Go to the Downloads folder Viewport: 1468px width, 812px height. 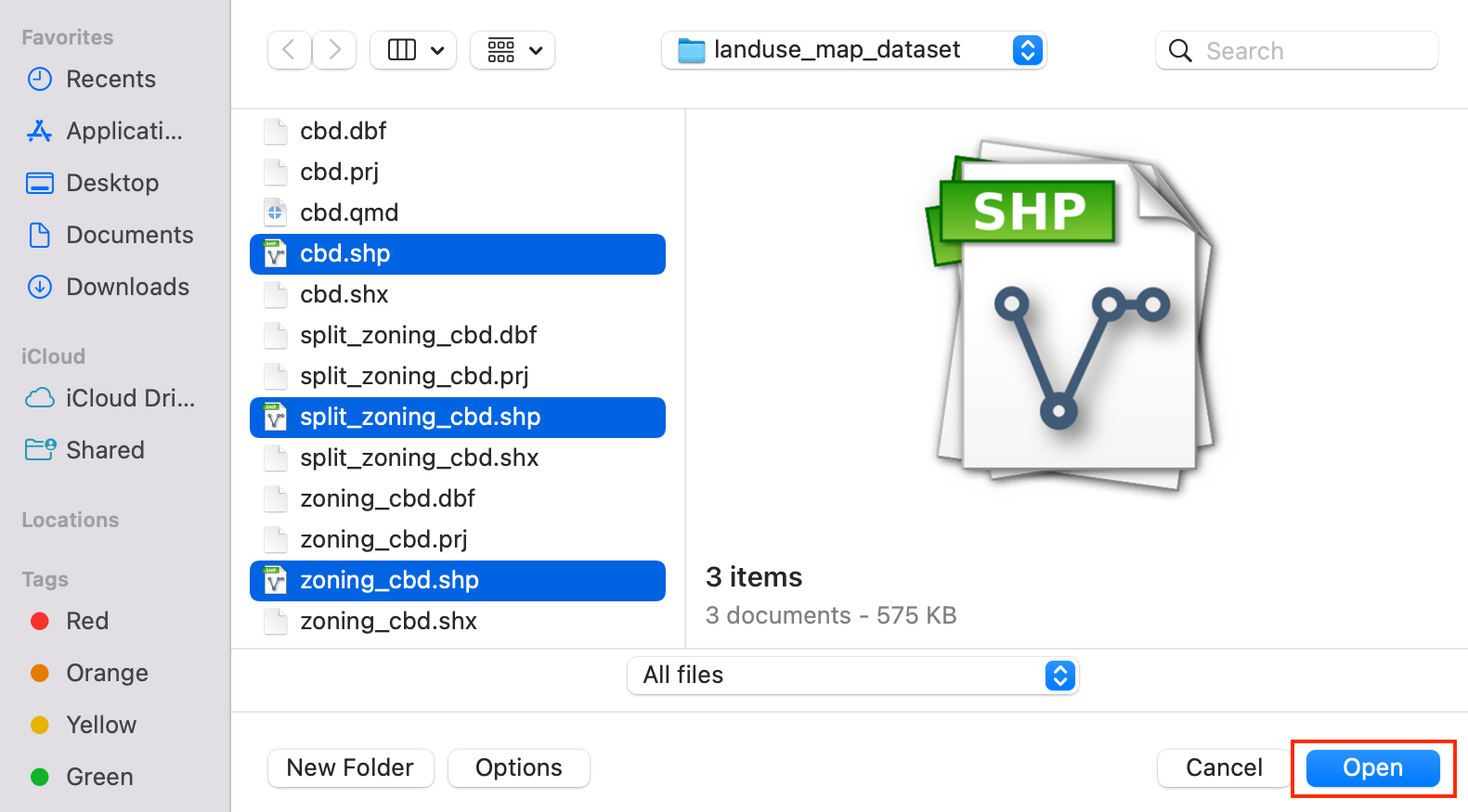pyautogui.click(x=127, y=288)
